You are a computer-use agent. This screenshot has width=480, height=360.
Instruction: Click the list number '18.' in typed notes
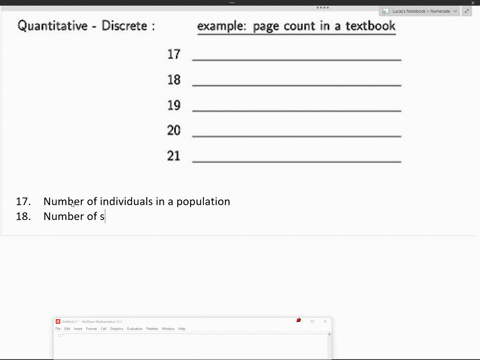[x=23, y=216]
